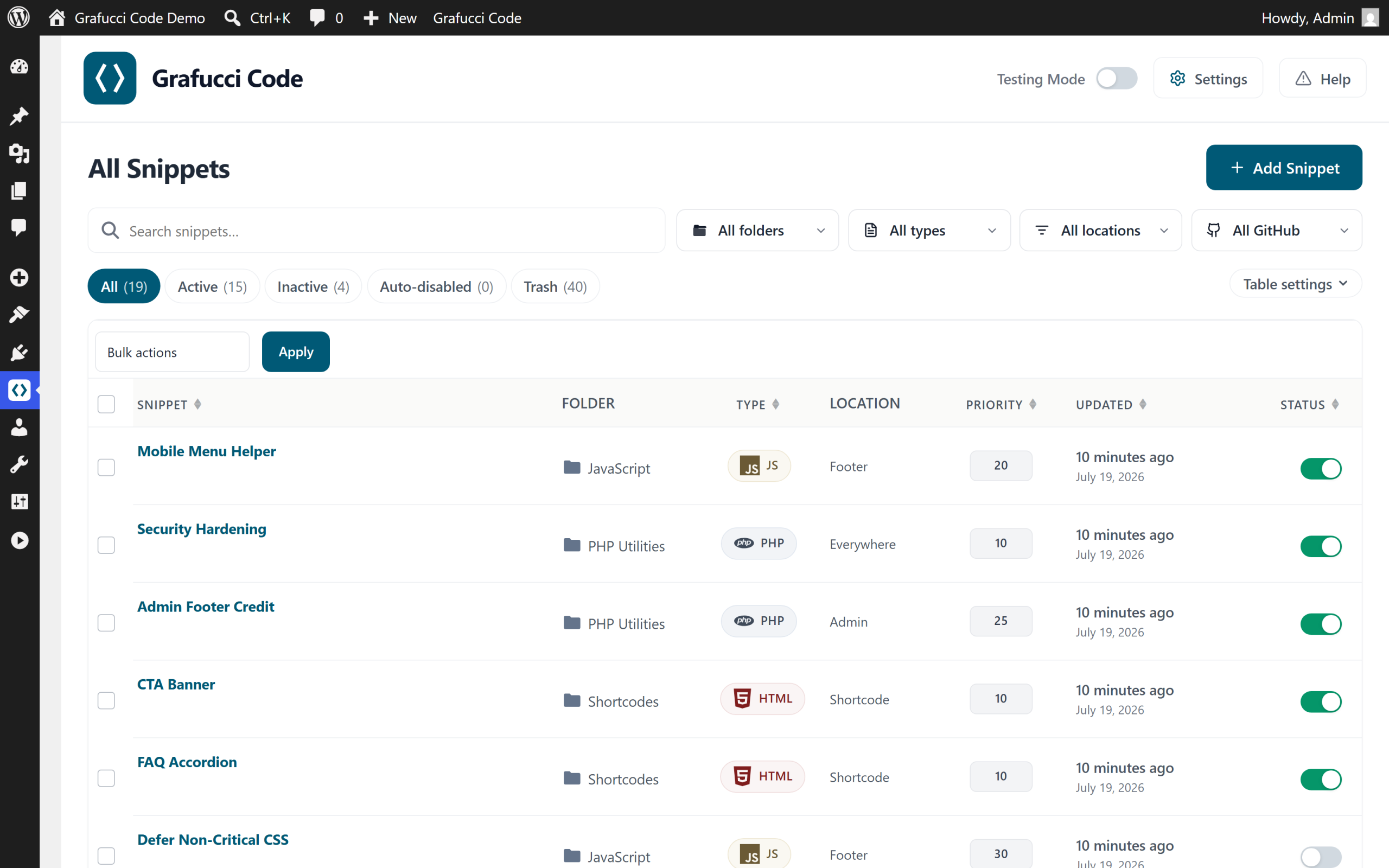Open the All GitHub dropdown
Viewport: 1389px width, 868px height.
pyautogui.click(x=1277, y=230)
